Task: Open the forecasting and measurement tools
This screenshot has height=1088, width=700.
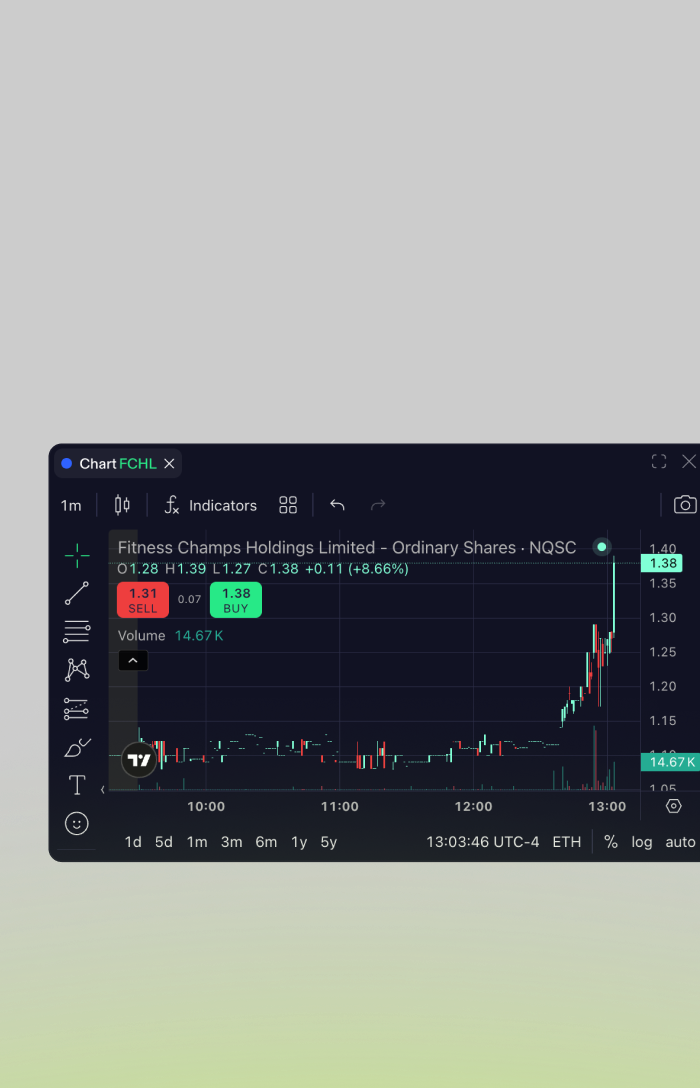Action: coord(77,708)
